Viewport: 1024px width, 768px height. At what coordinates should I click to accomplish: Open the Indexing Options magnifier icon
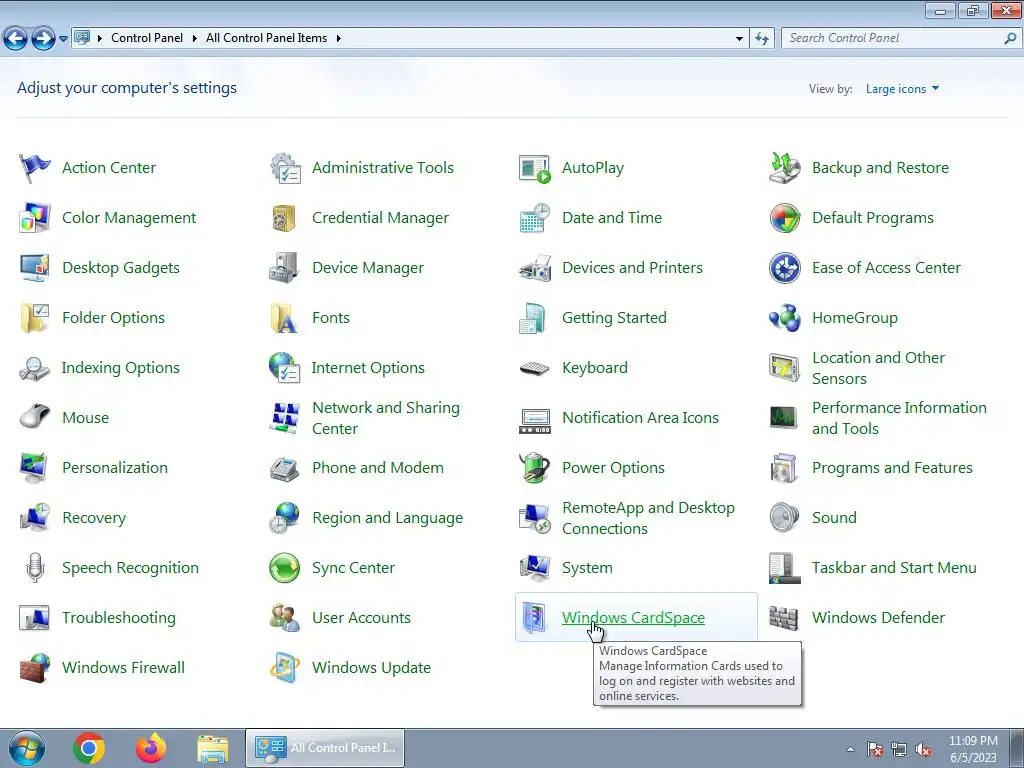(35, 368)
